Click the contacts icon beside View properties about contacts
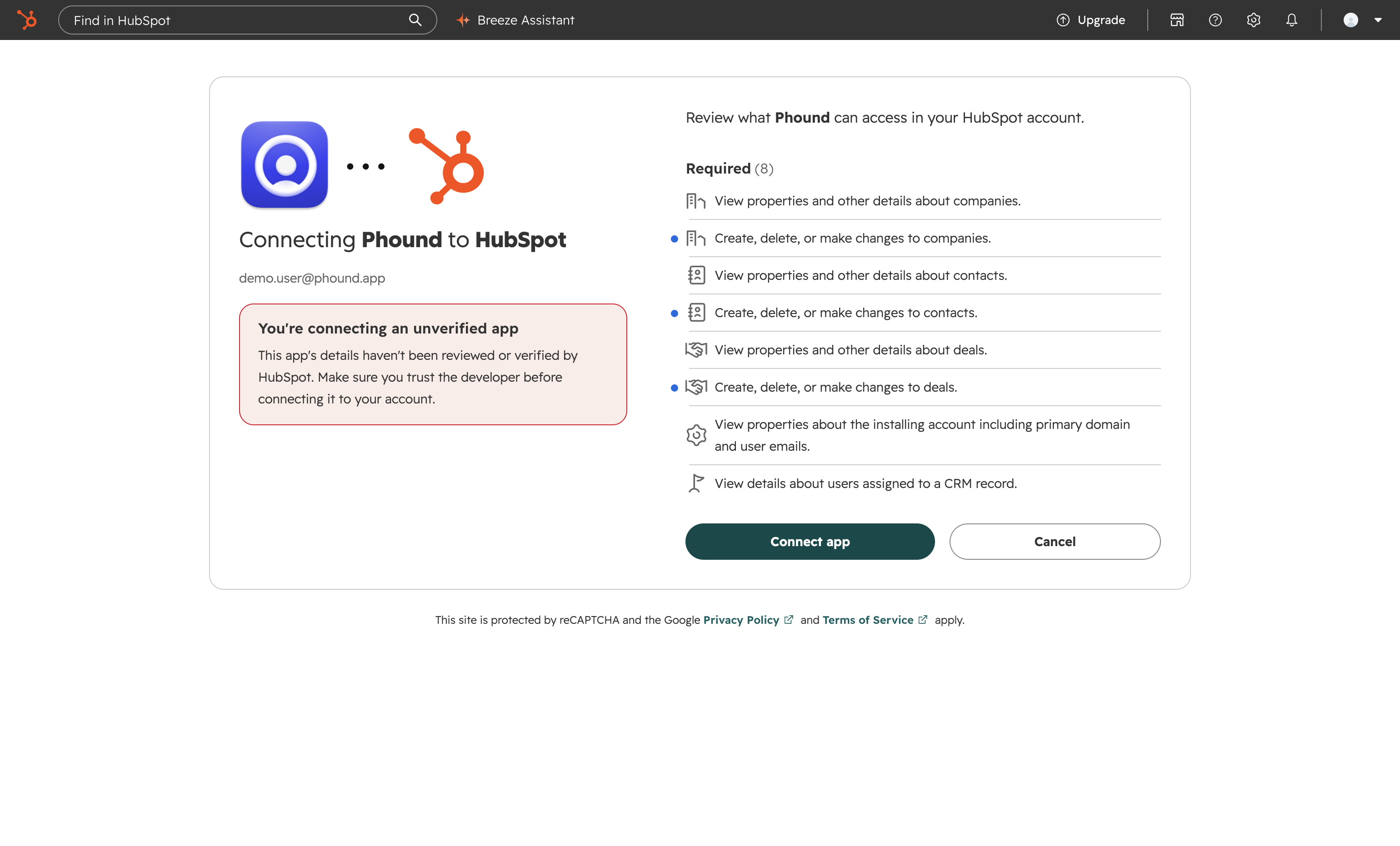The image size is (1400, 846). tap(696, 275)
